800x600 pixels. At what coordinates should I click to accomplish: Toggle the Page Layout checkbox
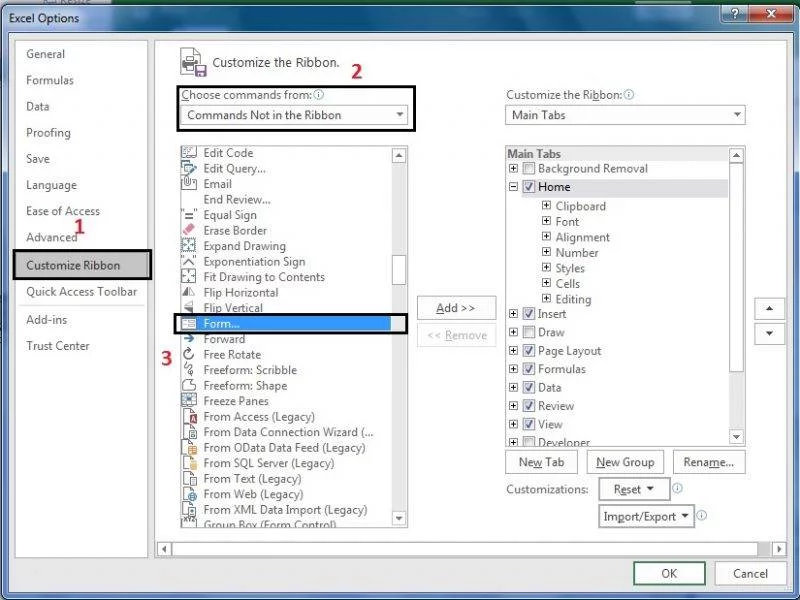pyautogui.click(x=529, y=351)
